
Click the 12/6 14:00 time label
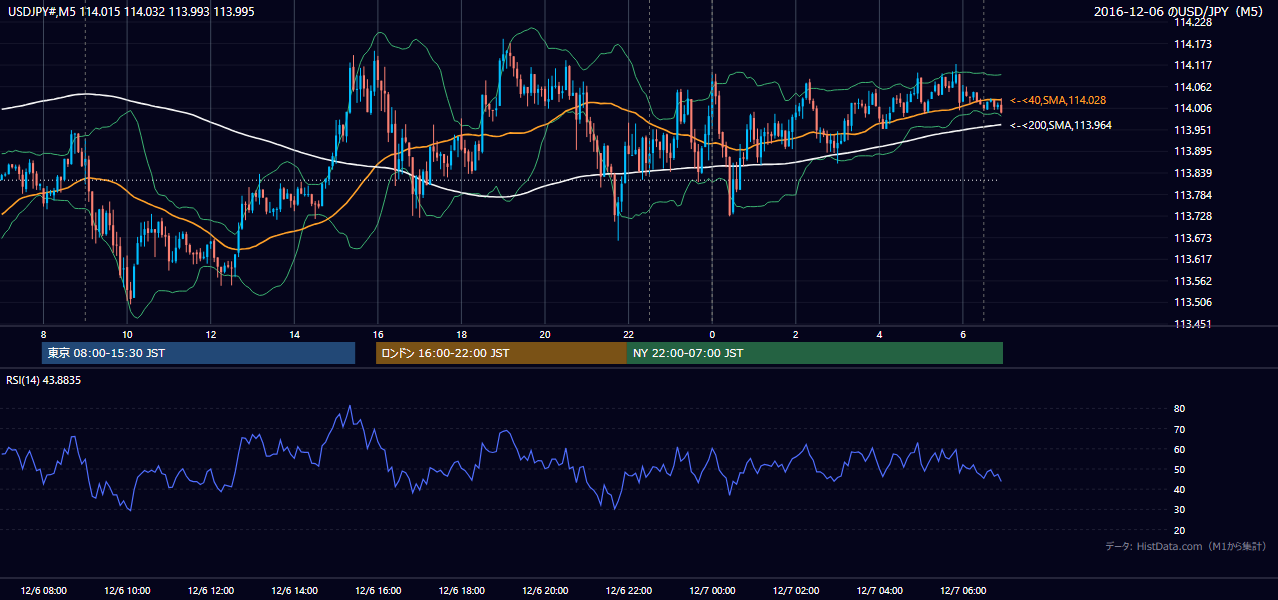pyautogui.click(x=294, y=591)
